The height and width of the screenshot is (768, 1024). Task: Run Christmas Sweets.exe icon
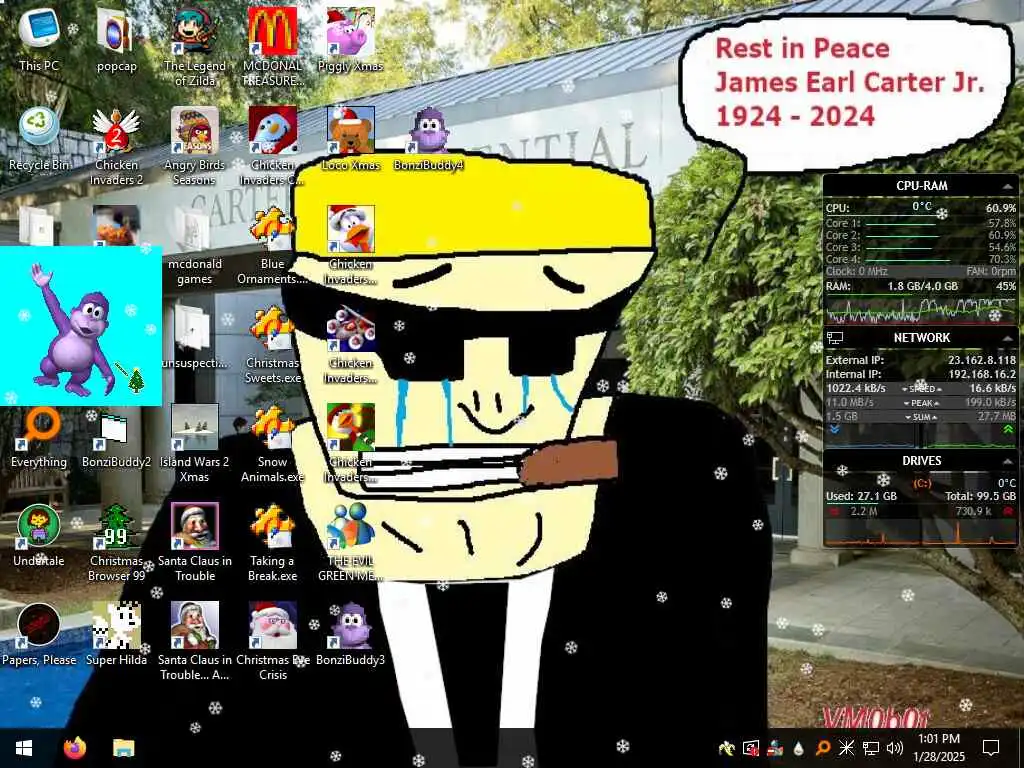pyautogui.click(x=273, y=345)
